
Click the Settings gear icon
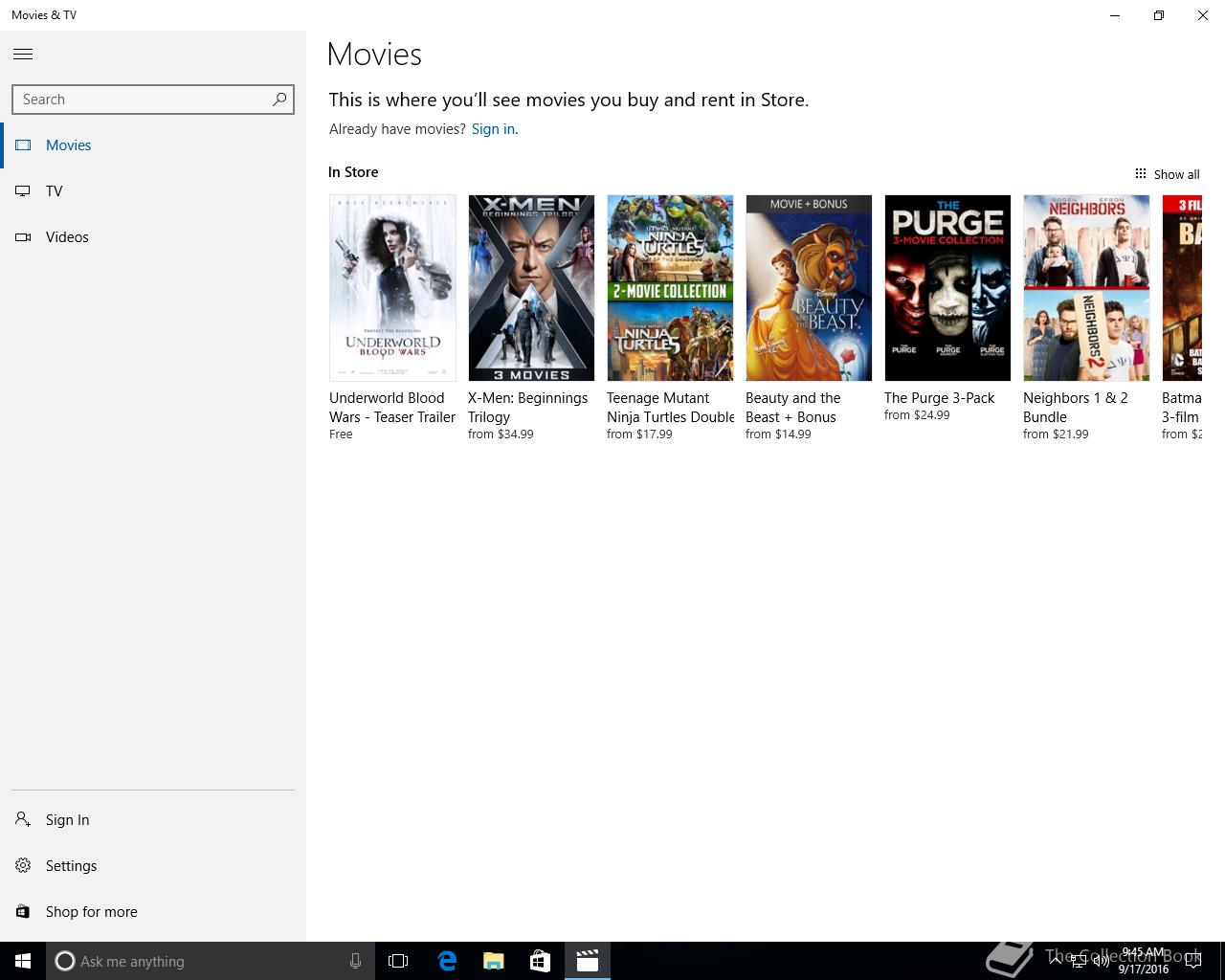(23, 865)
